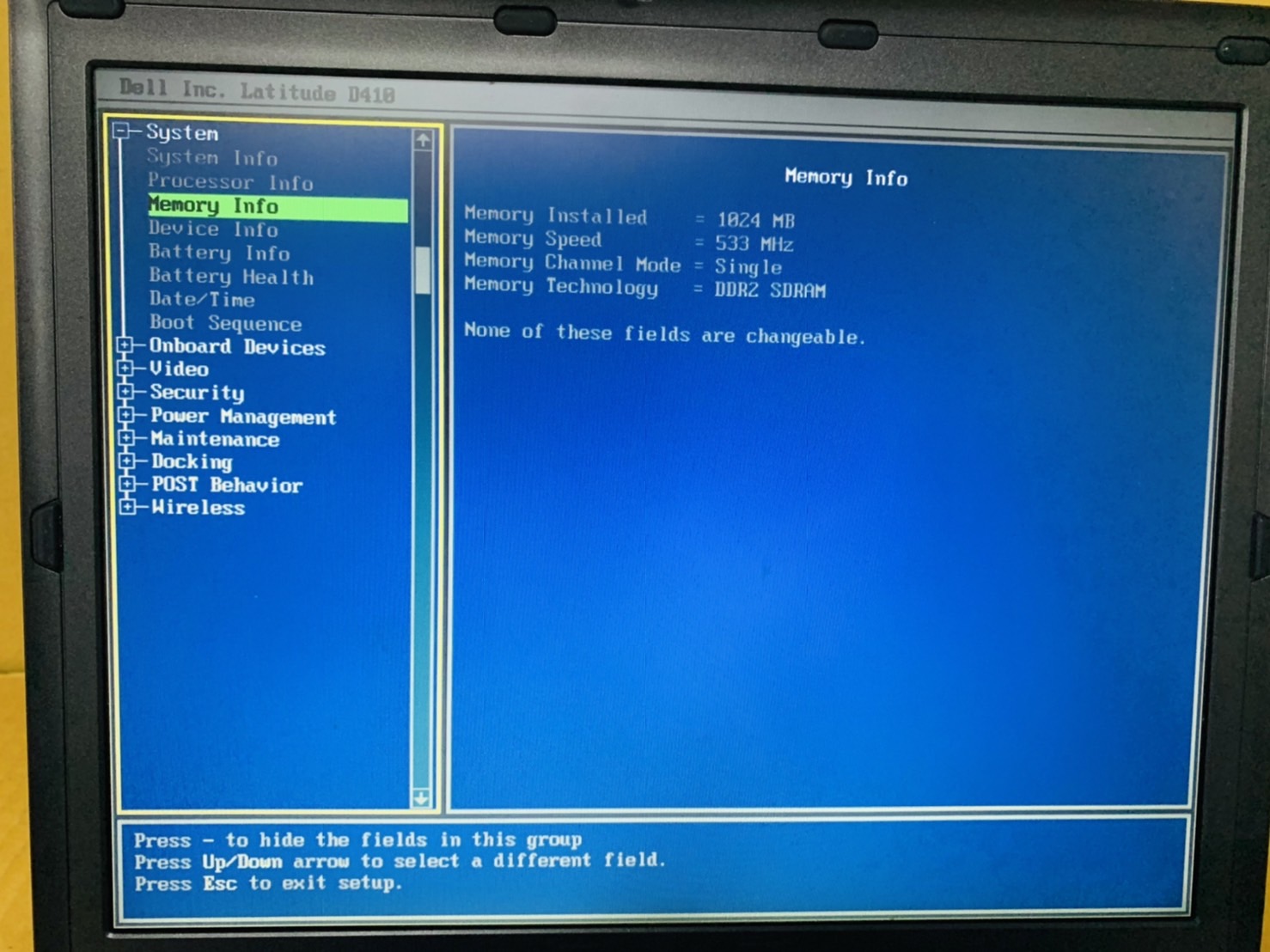The image size is (1270, 952).
Task: Expand the Video group
Action: pos(125,369)
